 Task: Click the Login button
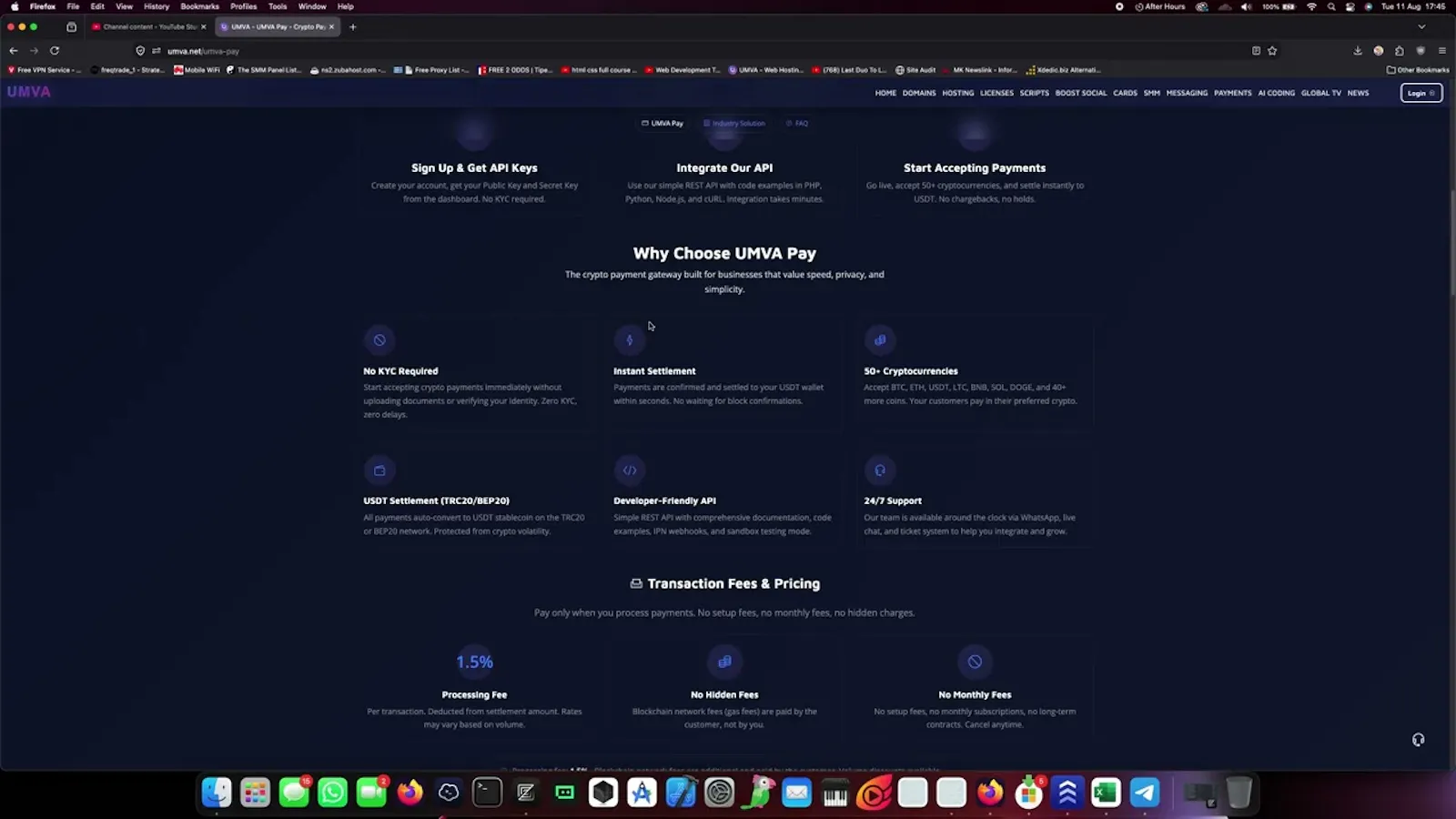coord(1421,93)
